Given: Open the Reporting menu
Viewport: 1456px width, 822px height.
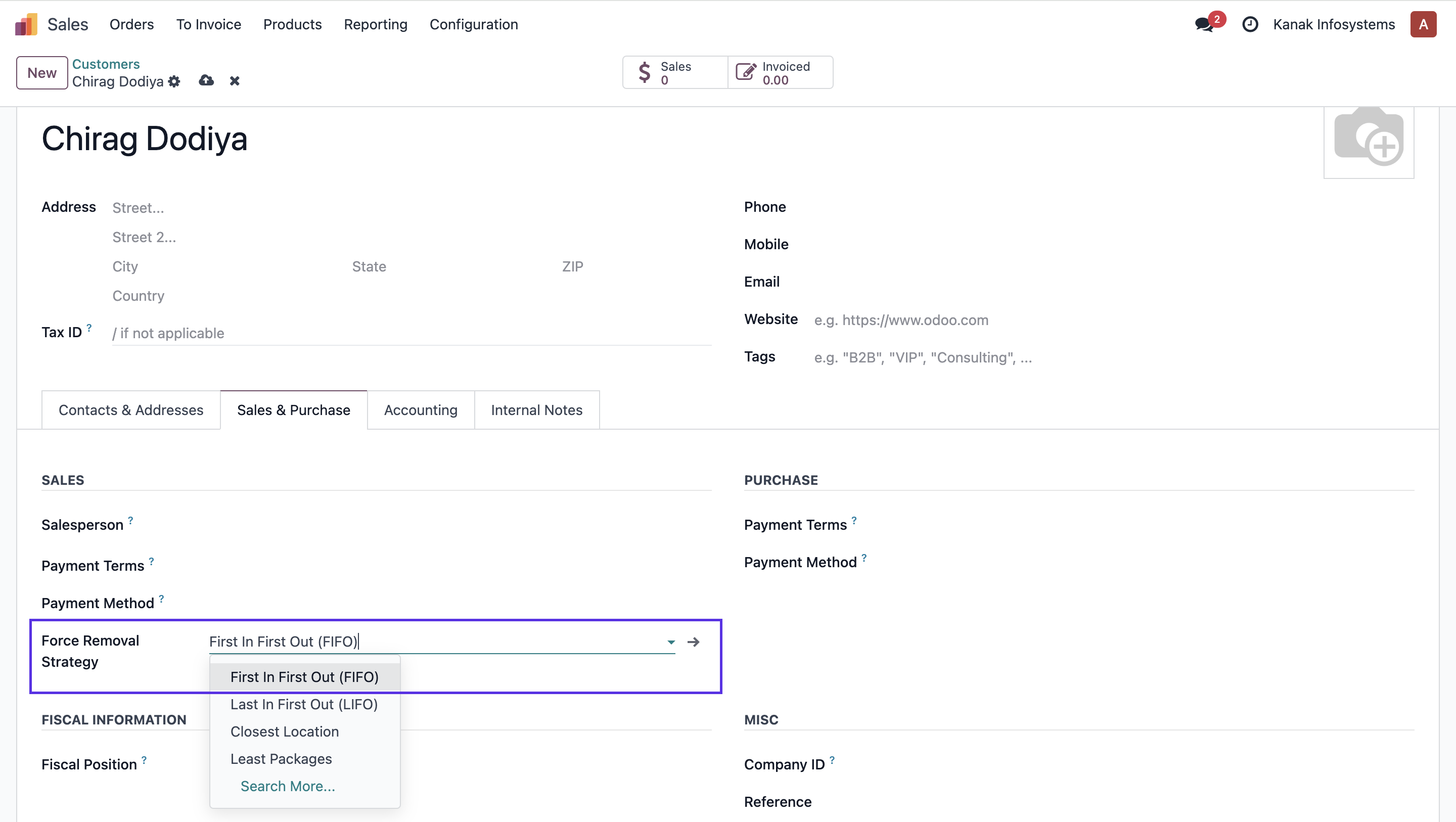Looking at the screenshot, I should click(375, 24).
